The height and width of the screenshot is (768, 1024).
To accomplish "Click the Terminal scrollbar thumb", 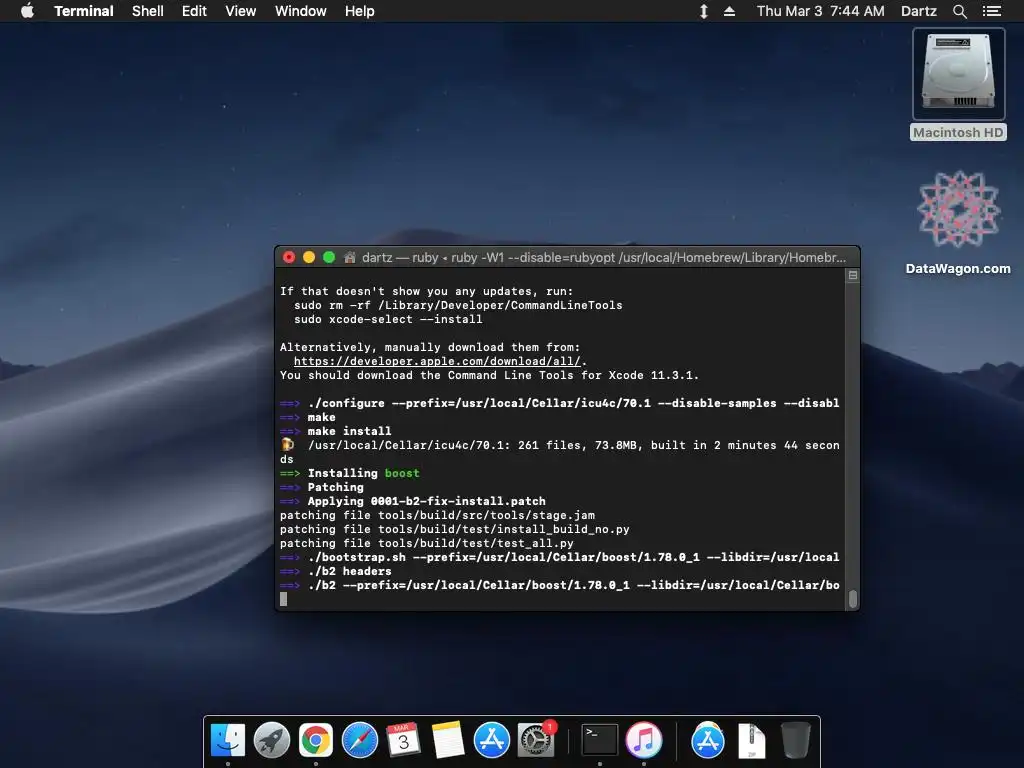I will click(x=852, y=598).
